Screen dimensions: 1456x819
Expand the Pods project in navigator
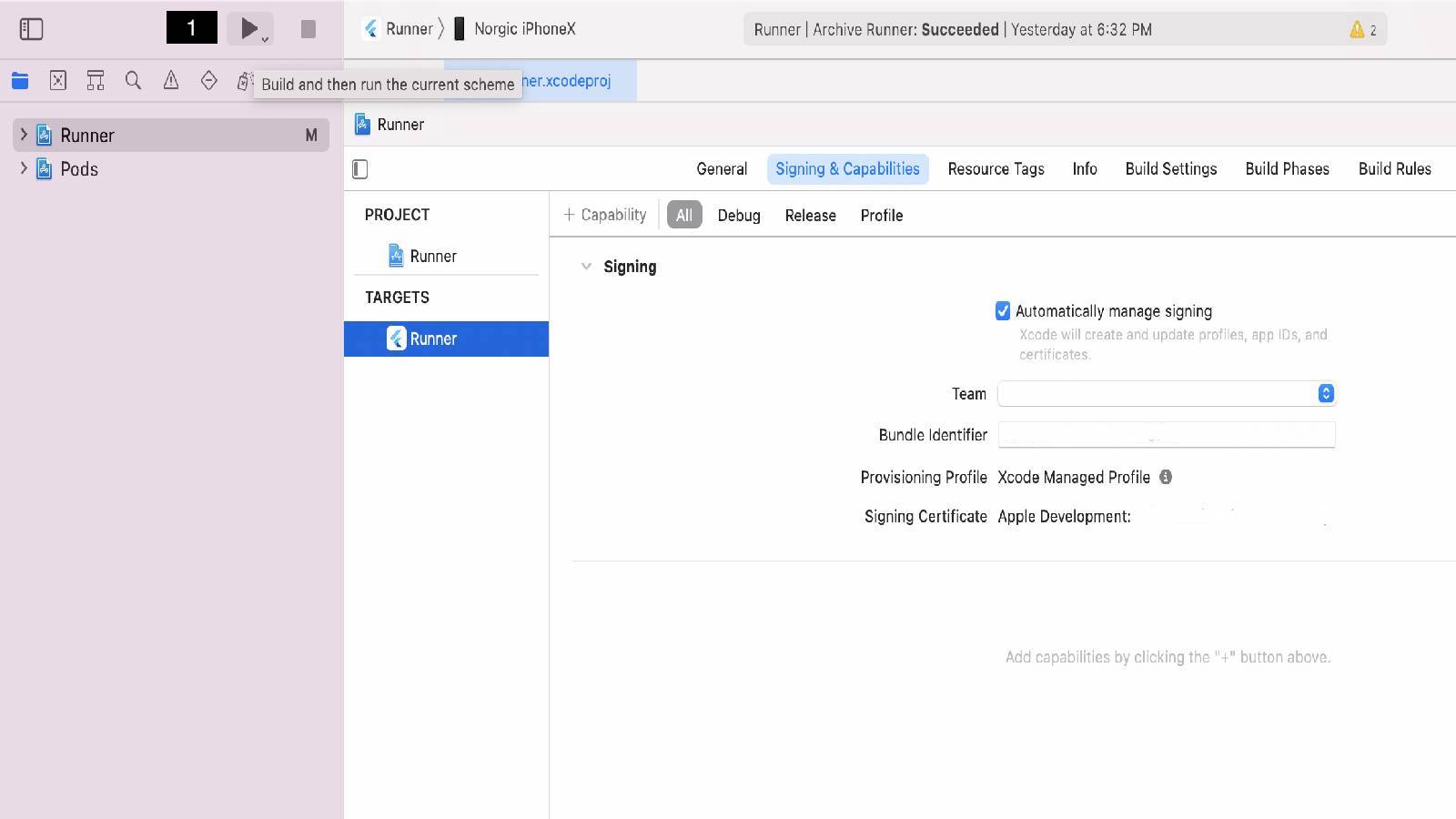[x=24, y=168]
